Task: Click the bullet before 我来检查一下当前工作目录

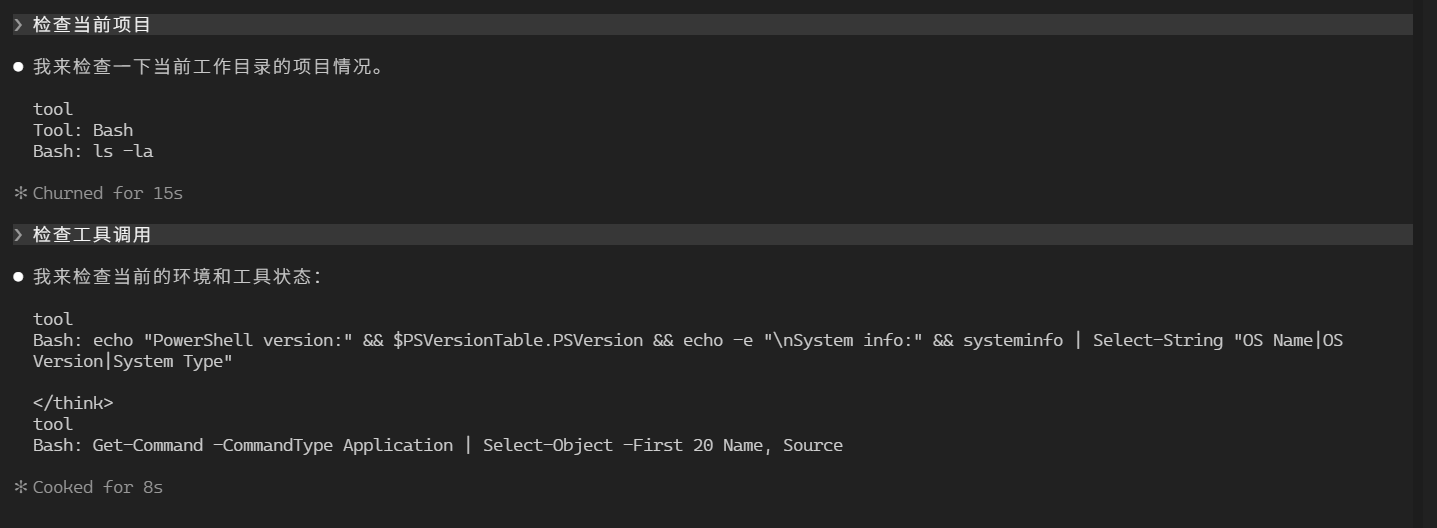Action: [18, 67]
